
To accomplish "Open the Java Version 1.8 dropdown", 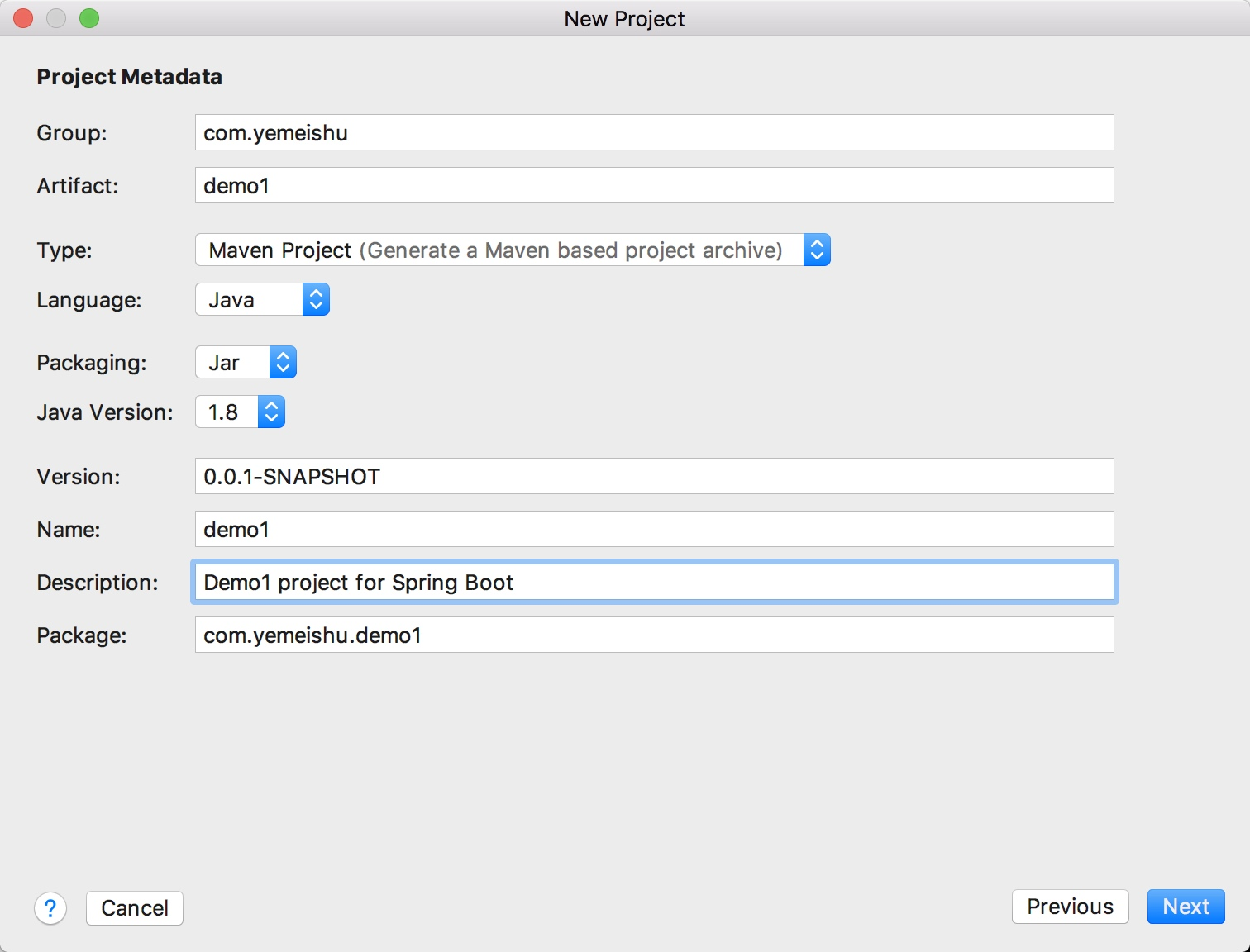I will pyautogui.click(x=240, y=412).
